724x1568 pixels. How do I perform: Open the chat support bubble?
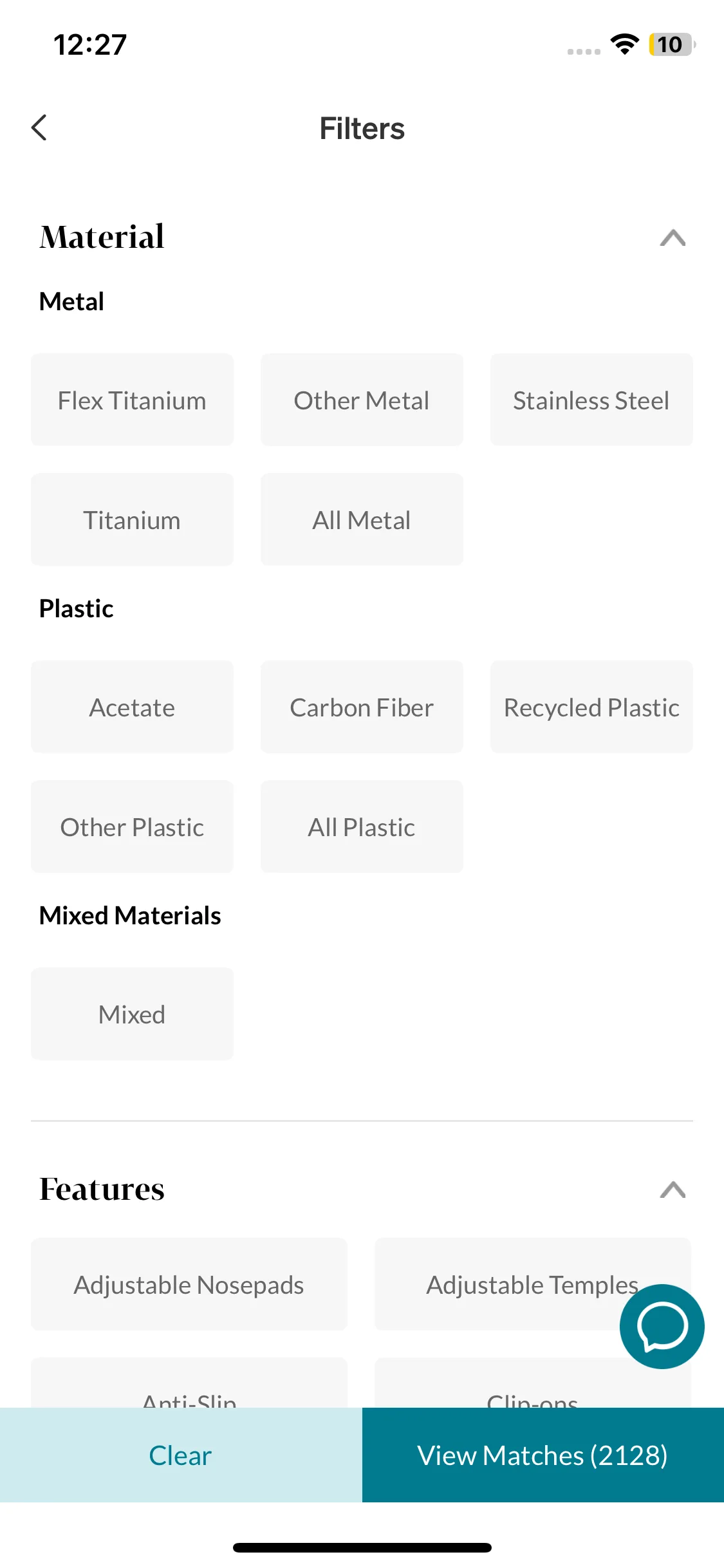pyautogui.click(x=662, y=1326)
